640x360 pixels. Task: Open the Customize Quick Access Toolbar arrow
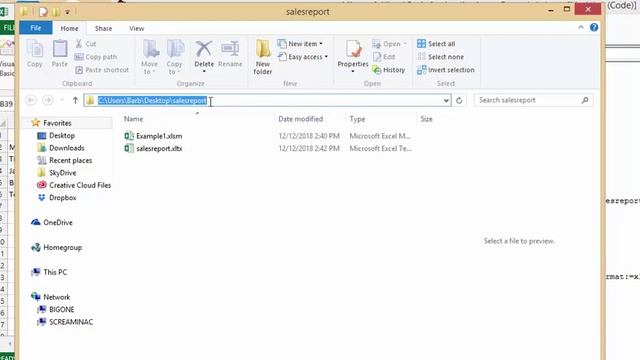pyautogui.click(x=67, y=12)
